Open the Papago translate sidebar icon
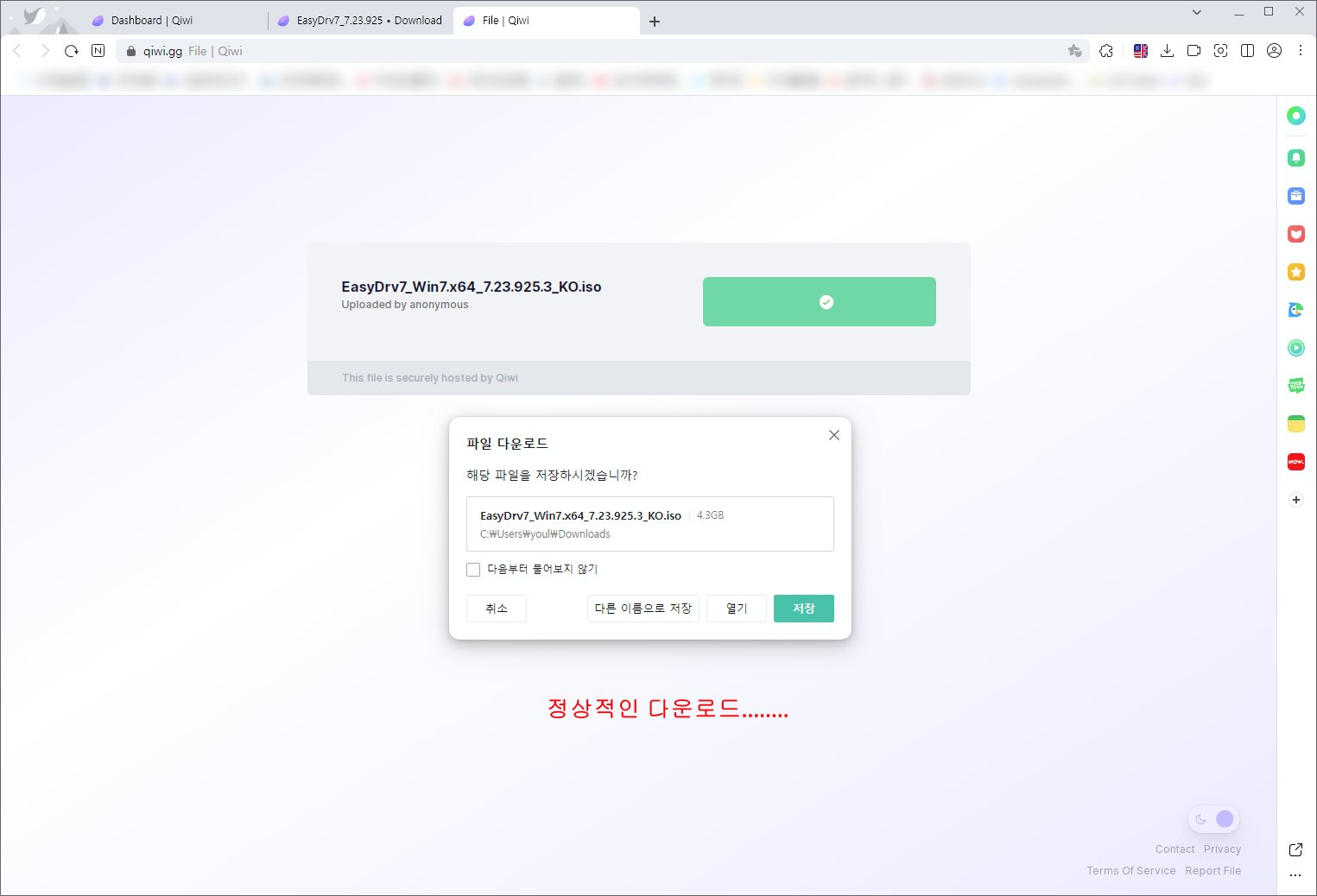The width and height of the screenshot is (1317, 896). (1296, 310)
